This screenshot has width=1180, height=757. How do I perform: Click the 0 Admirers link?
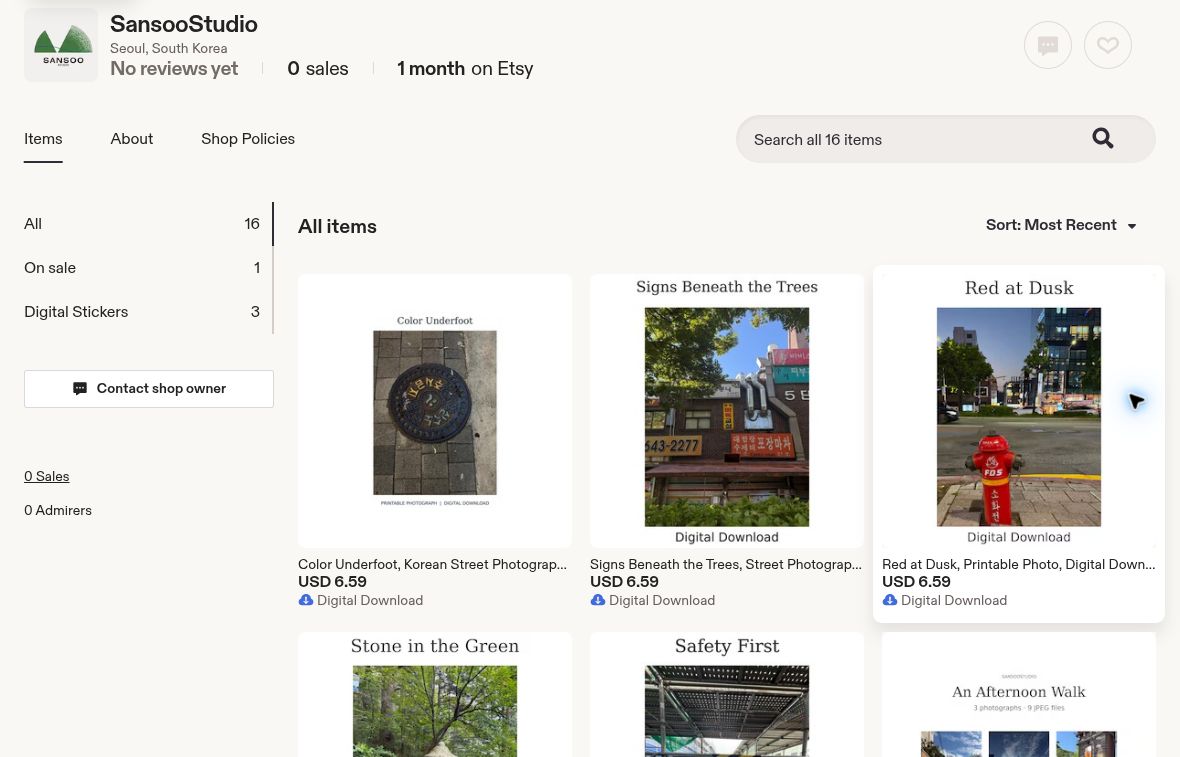point(58,510)
